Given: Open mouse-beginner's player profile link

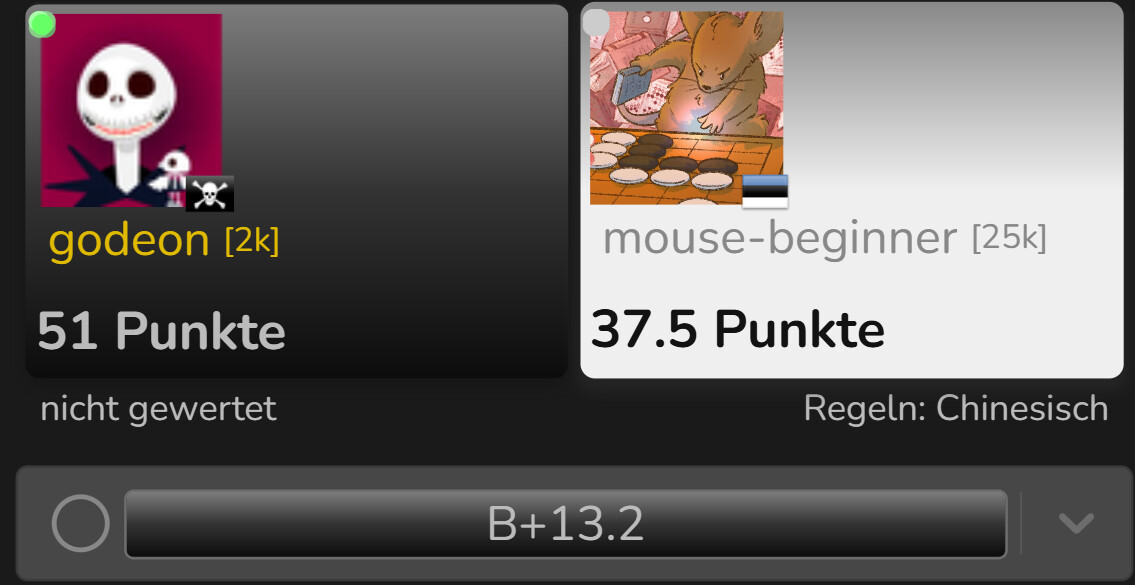Looking at the screenshot, I should pos(780,238).
